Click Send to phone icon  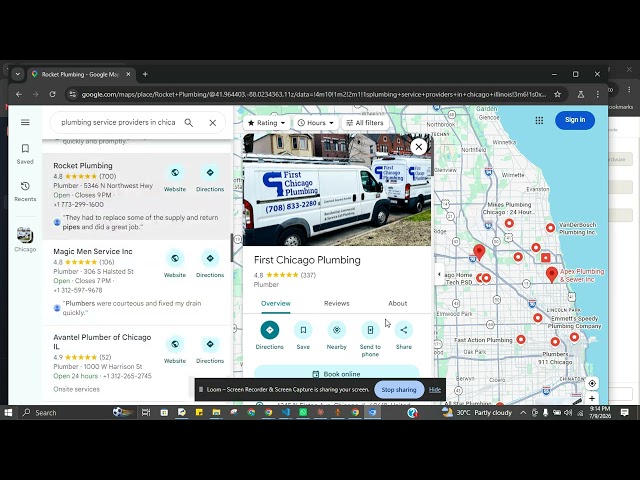(x=370, y=330)
